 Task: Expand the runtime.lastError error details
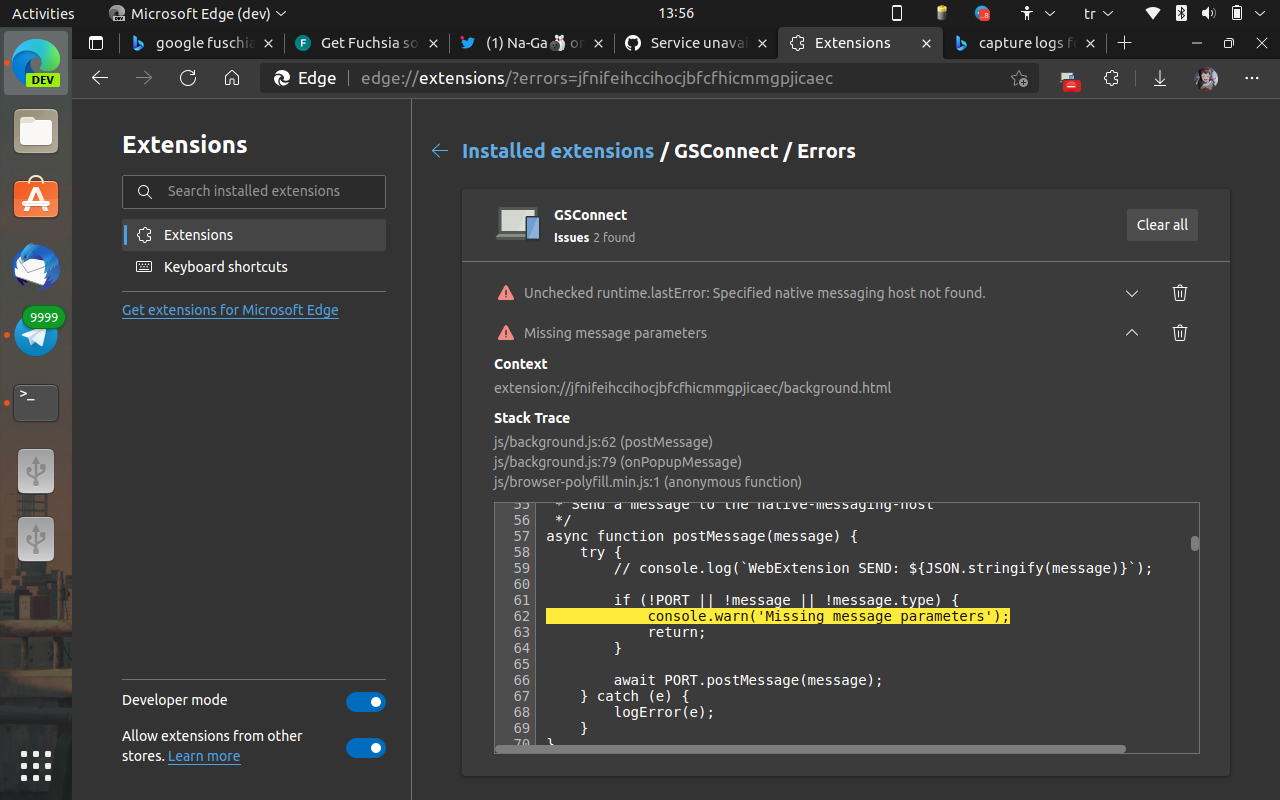point(1132,293)
